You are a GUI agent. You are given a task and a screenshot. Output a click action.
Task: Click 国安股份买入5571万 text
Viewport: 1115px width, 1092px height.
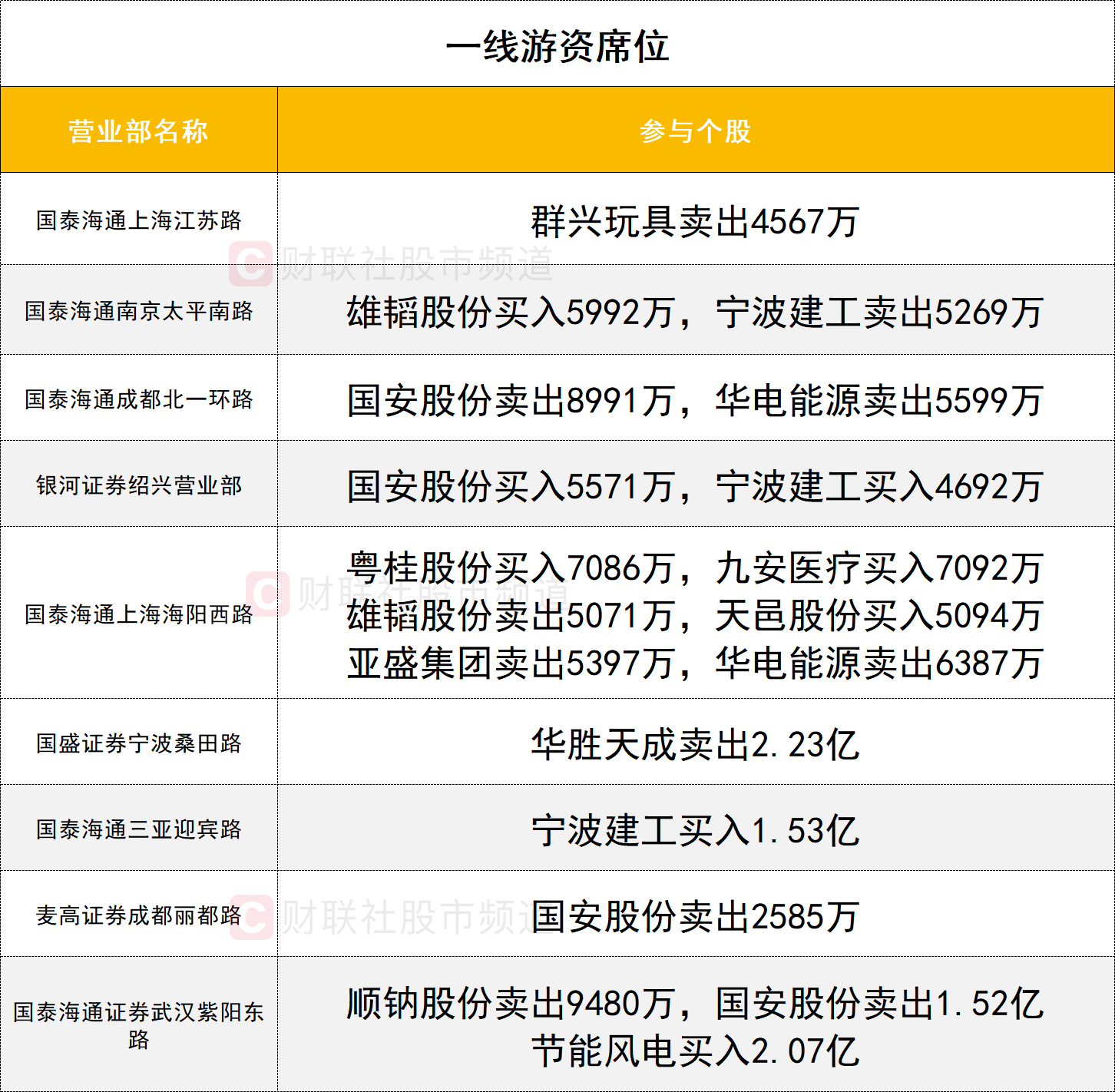[510, 487]
